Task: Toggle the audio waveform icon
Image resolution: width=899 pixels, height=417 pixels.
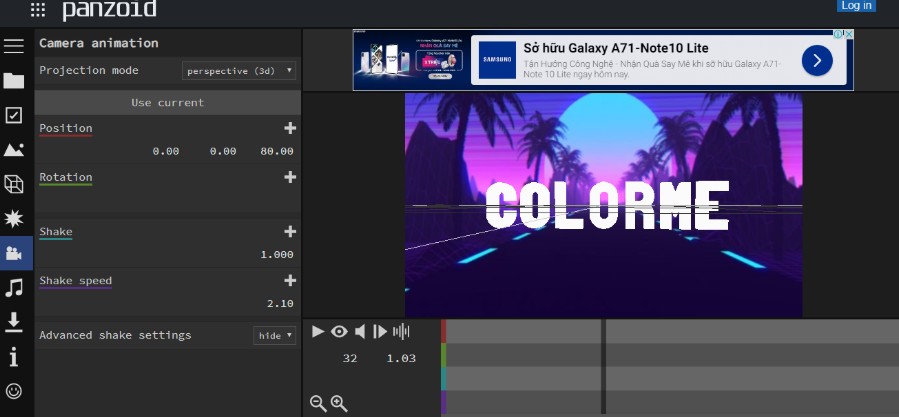Action: 401,331
